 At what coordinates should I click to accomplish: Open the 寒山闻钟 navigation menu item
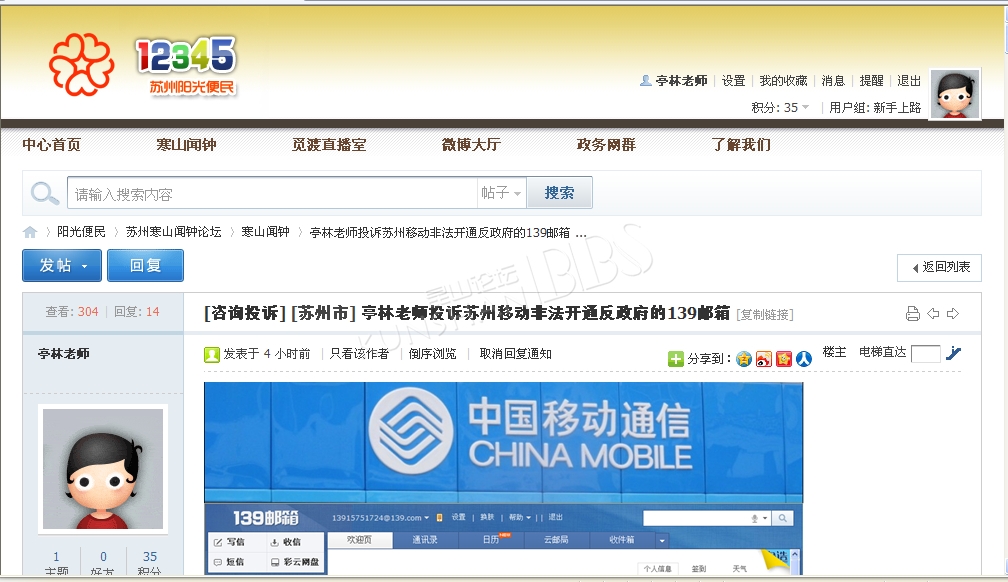click(x=186, y=144)
